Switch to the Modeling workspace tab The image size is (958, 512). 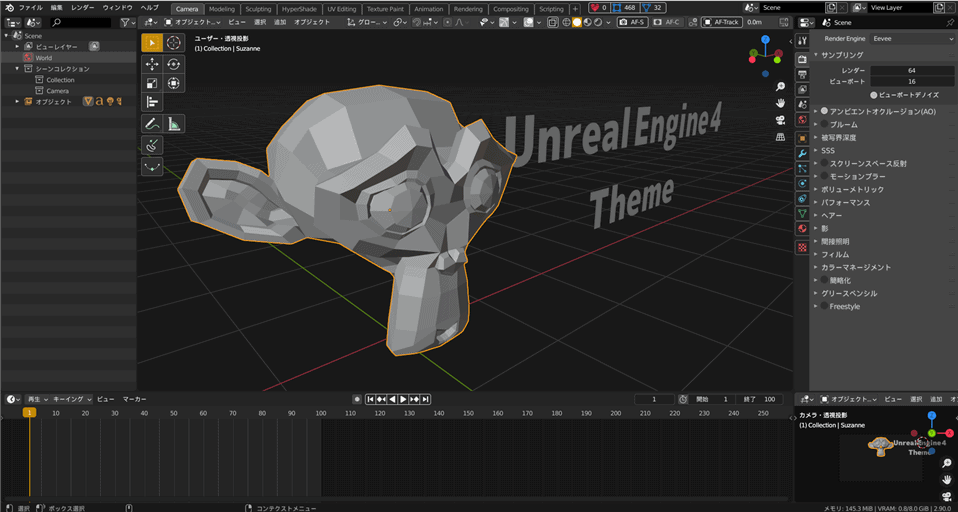(x=222, y=9)
